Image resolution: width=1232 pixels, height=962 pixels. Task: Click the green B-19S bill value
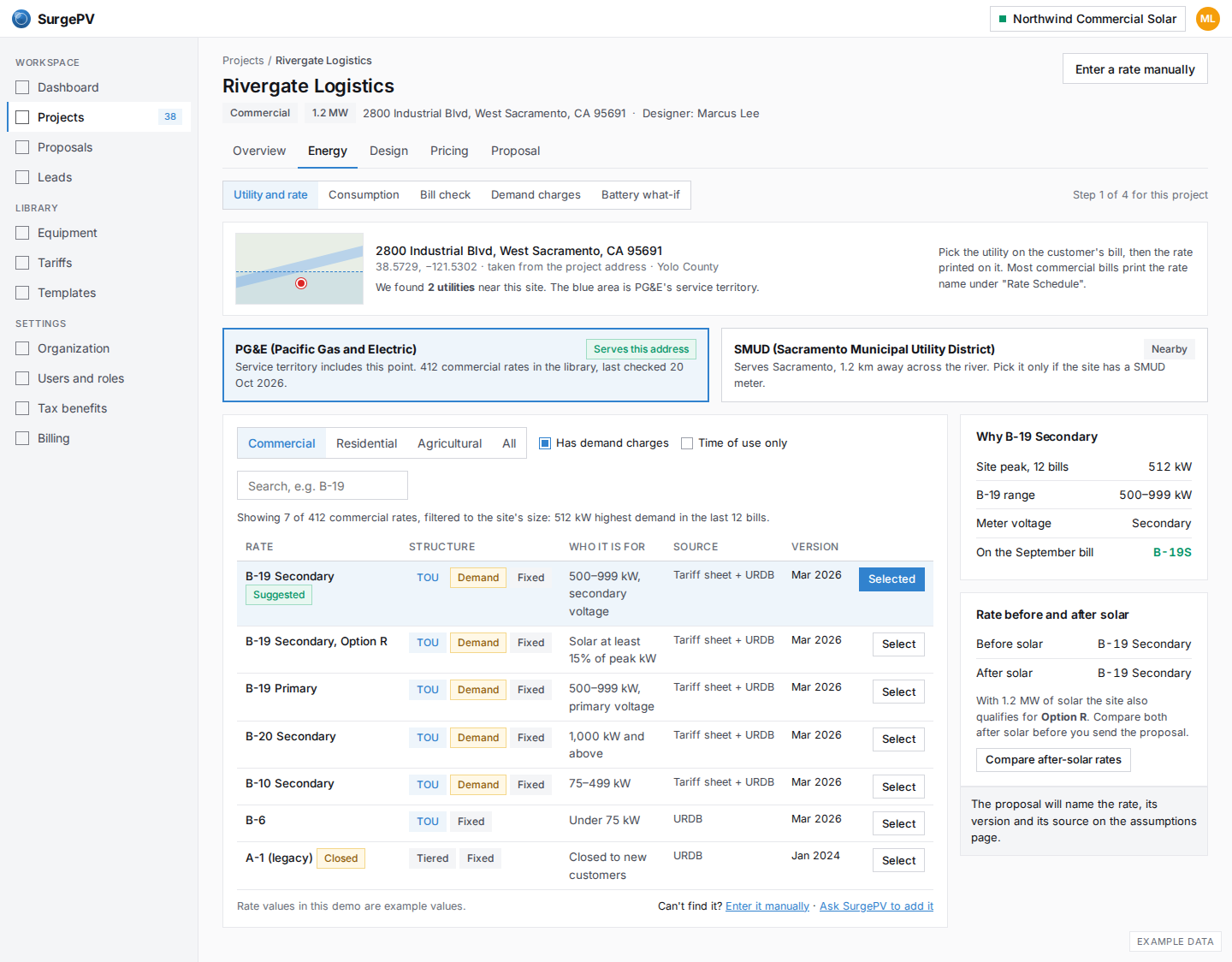pos(1172,552)
